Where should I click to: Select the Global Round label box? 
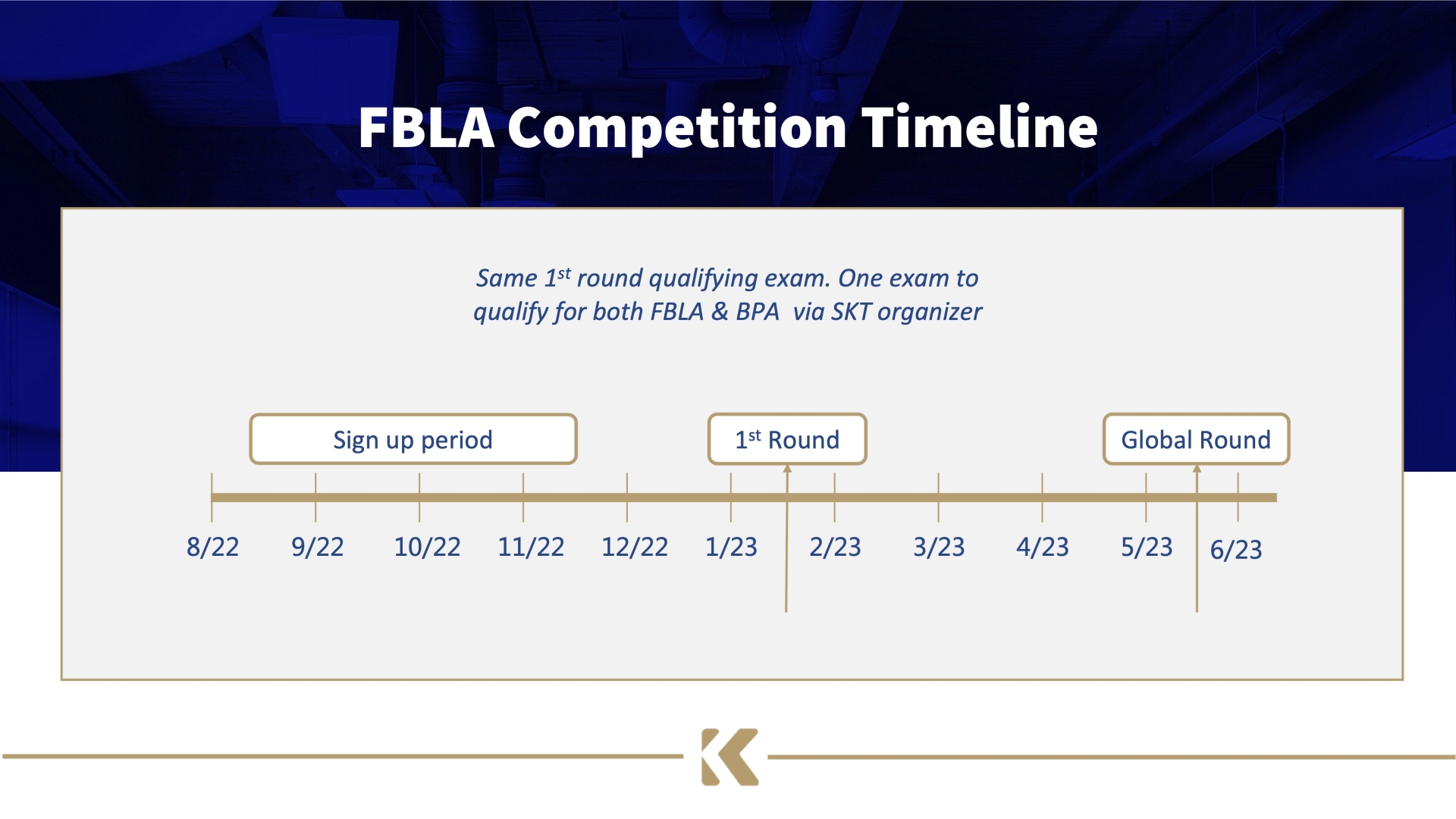point(1196,439)
